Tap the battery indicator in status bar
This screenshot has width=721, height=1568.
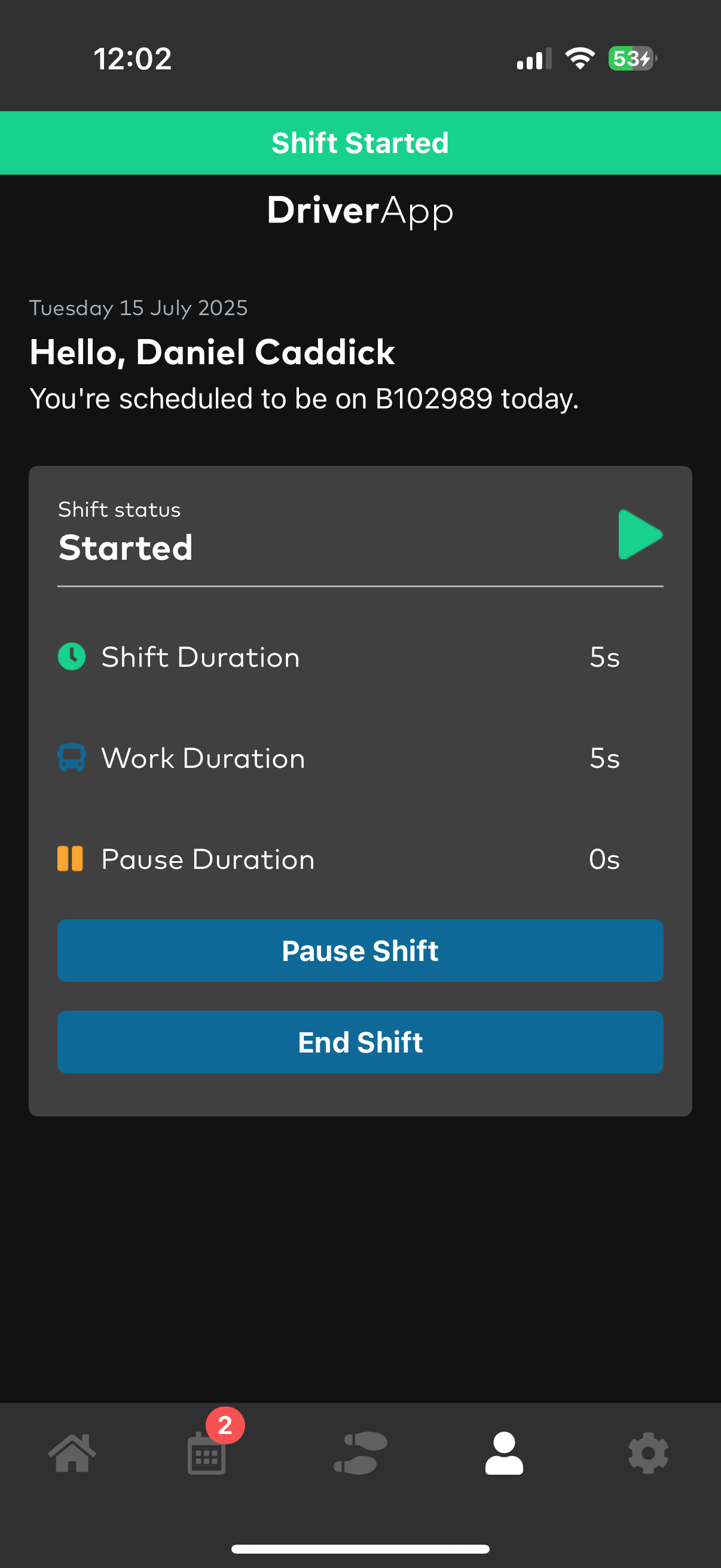point(632,59)
